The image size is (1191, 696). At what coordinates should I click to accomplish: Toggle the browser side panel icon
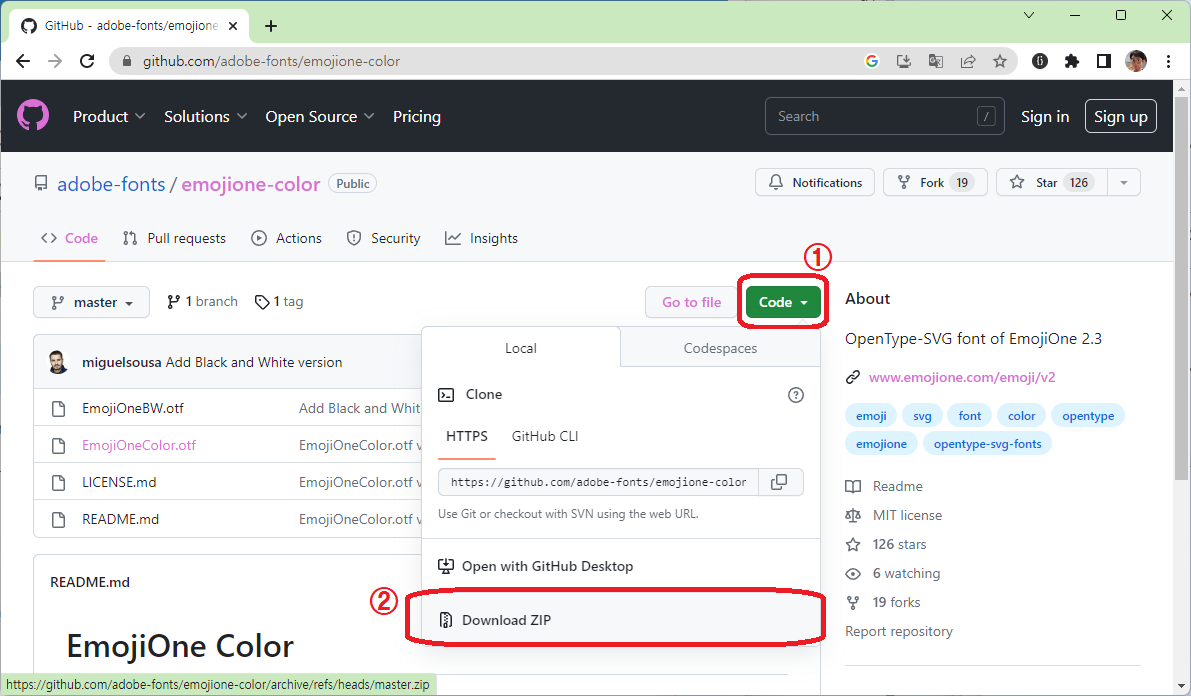1104,62
